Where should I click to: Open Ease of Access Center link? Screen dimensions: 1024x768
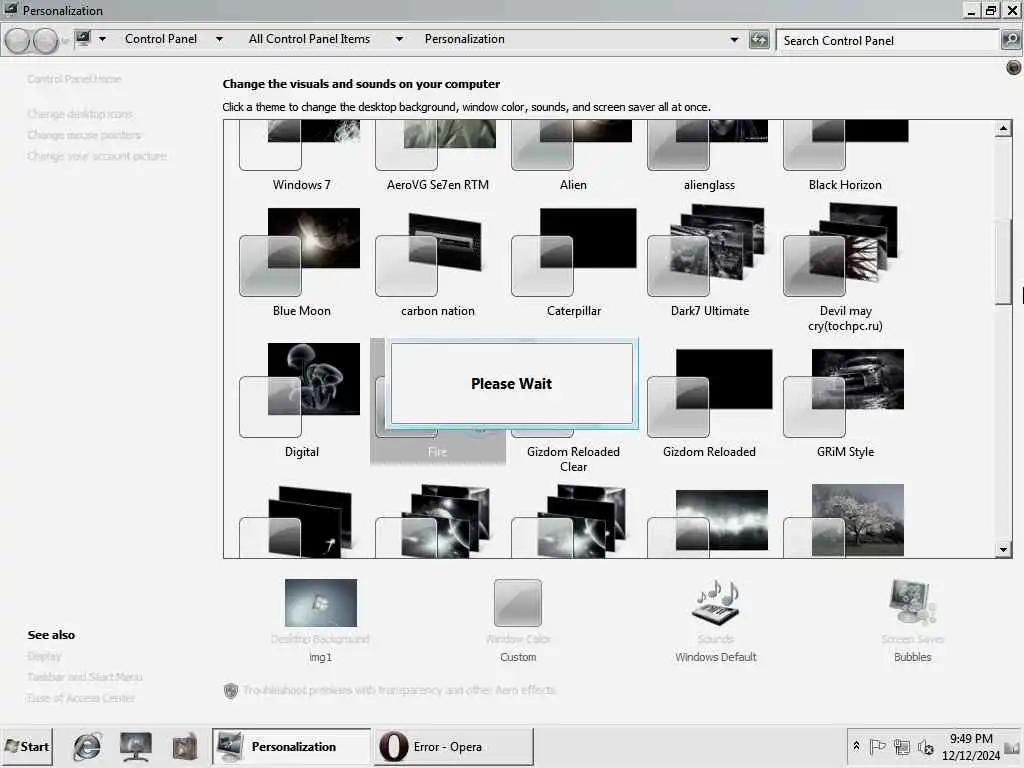[81, 698]
